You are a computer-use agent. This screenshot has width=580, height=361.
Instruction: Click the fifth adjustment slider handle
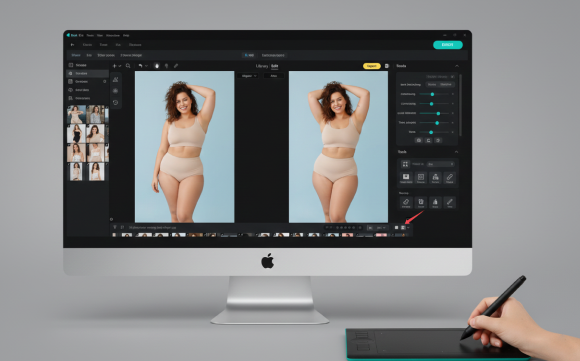(x=431, y=132)
